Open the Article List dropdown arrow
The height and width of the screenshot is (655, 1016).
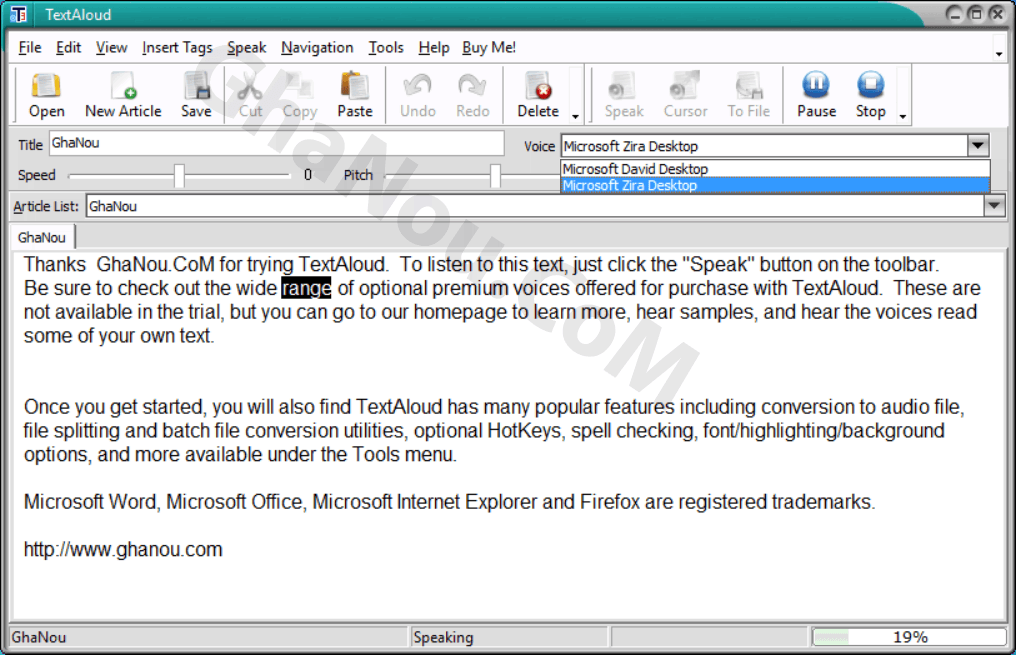pos(993,206)
